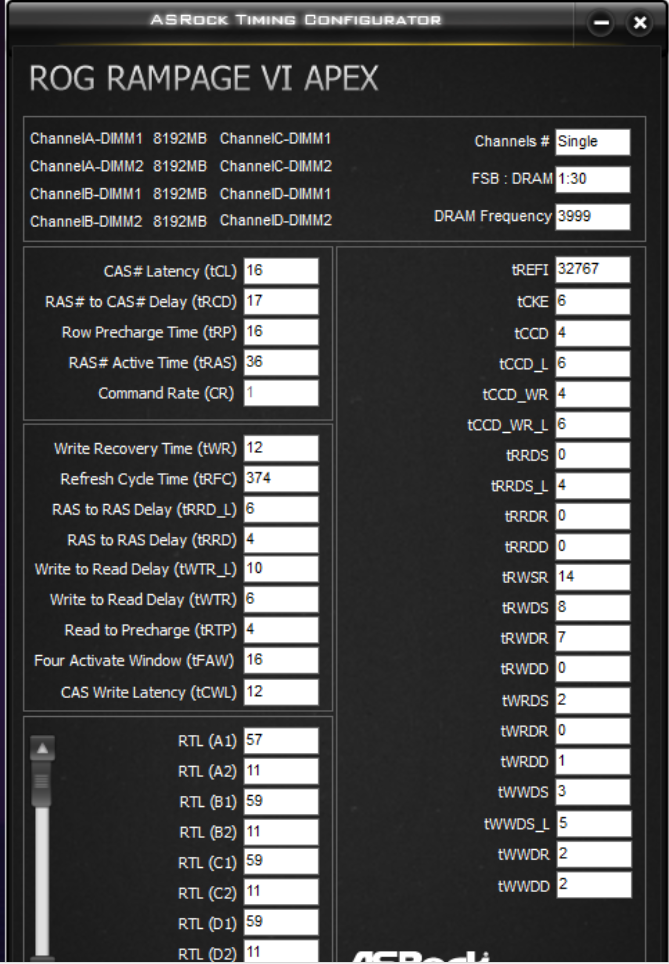Screen dimensions: 669x964
Task: Select the RAS# Active Time (tRAS) field
Action: pyautogui.click(x=281, y=363)
